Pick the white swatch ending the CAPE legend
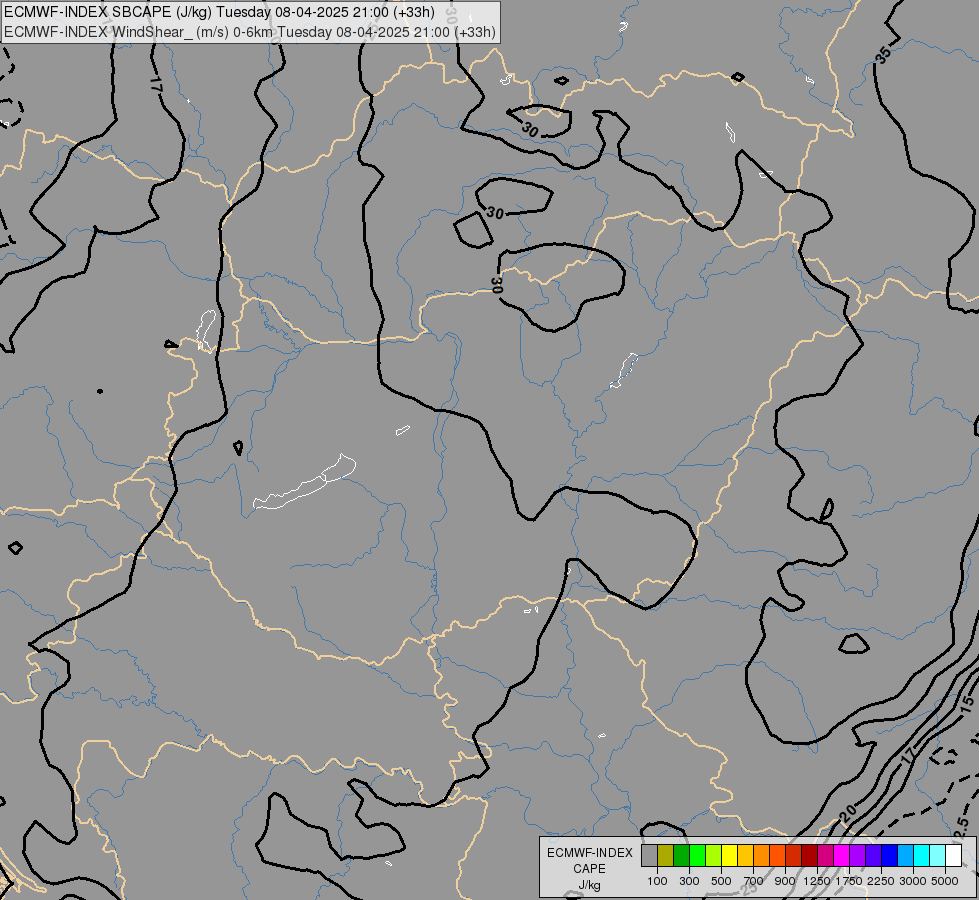This screenshot has width=979, height=900. click(953, 855)
